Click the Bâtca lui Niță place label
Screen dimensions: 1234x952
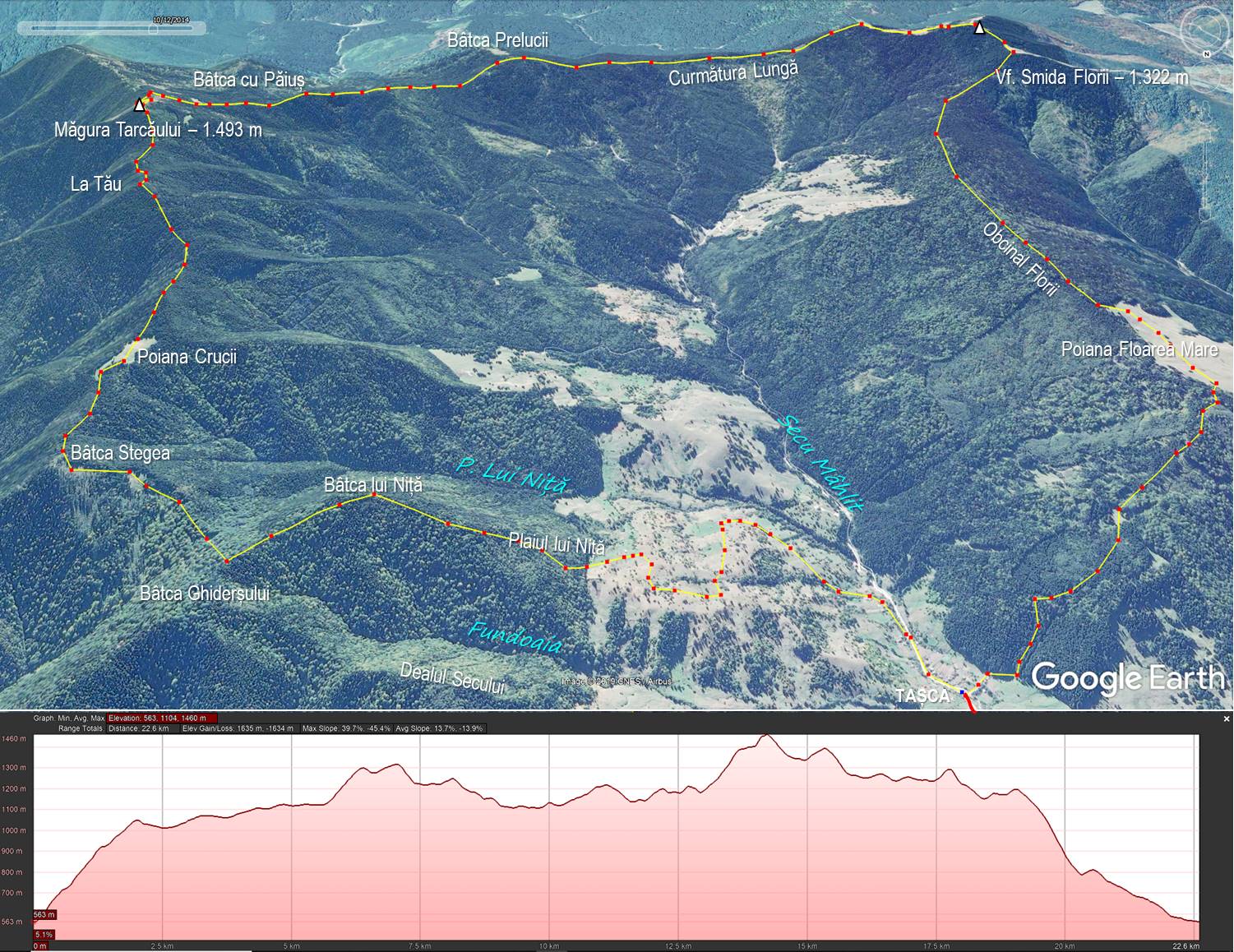tap(373, 485)
